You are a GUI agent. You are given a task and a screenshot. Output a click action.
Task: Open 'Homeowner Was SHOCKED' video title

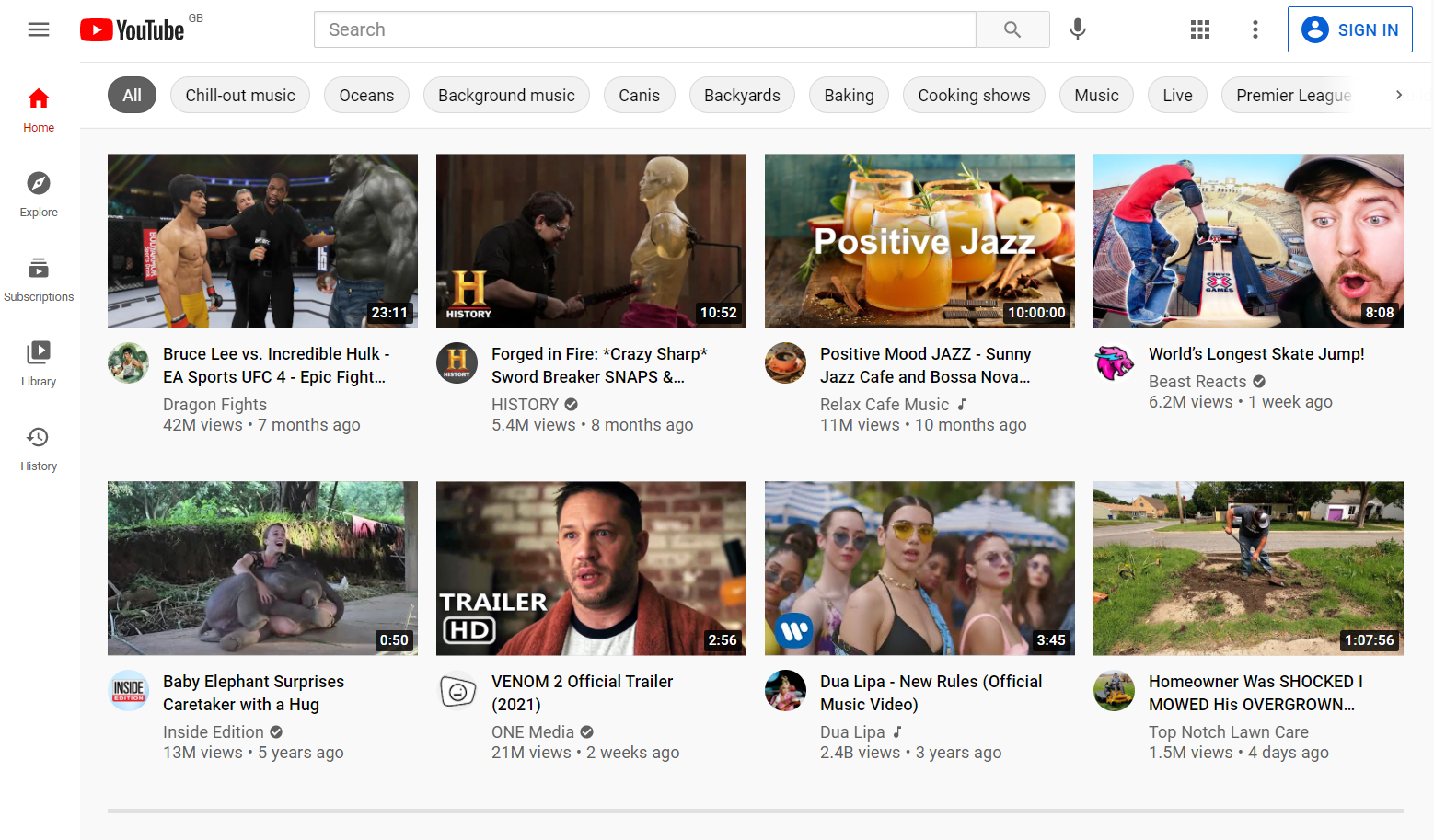(x=1255, y=693)
